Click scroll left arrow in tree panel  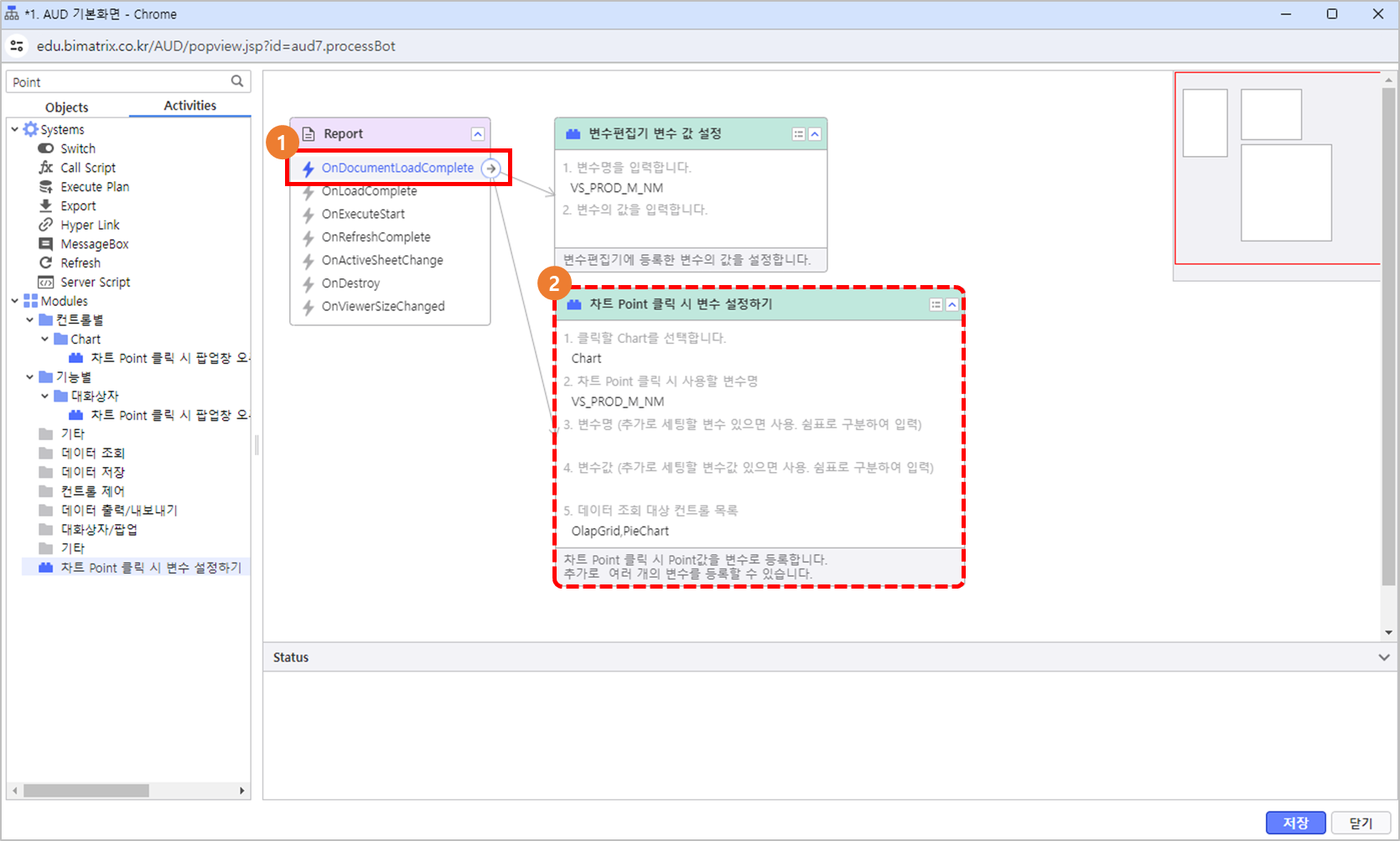(x=14, y=791)
